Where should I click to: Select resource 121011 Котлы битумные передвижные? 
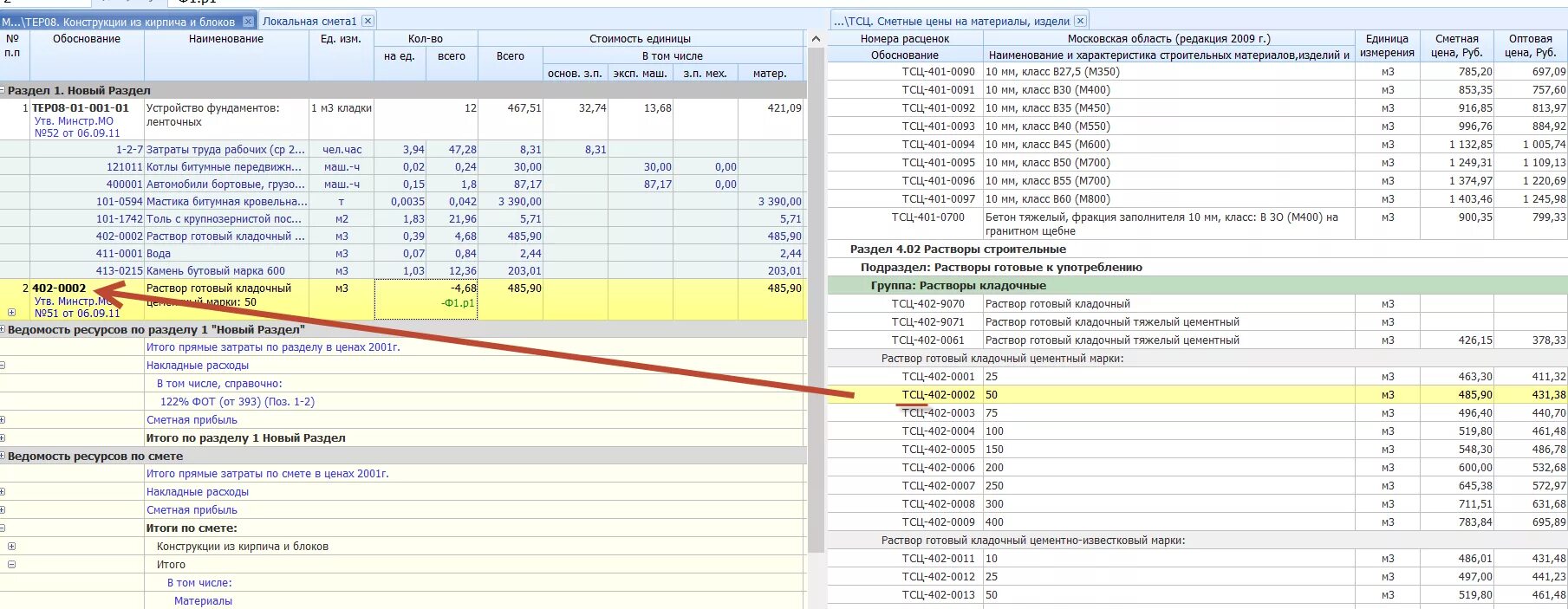click(x=403, y=167)
